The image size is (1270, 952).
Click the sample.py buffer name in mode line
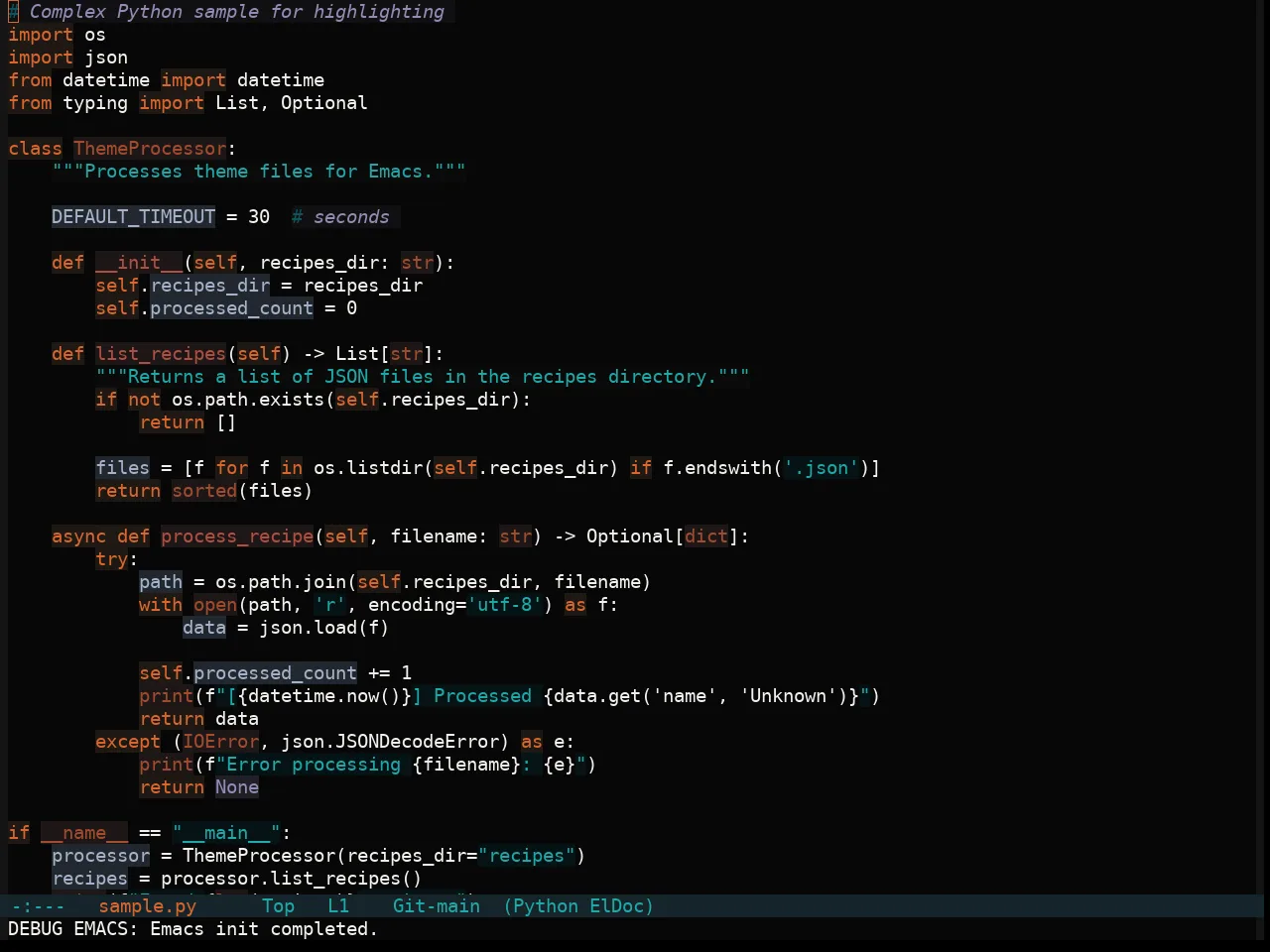coord(148,905)
